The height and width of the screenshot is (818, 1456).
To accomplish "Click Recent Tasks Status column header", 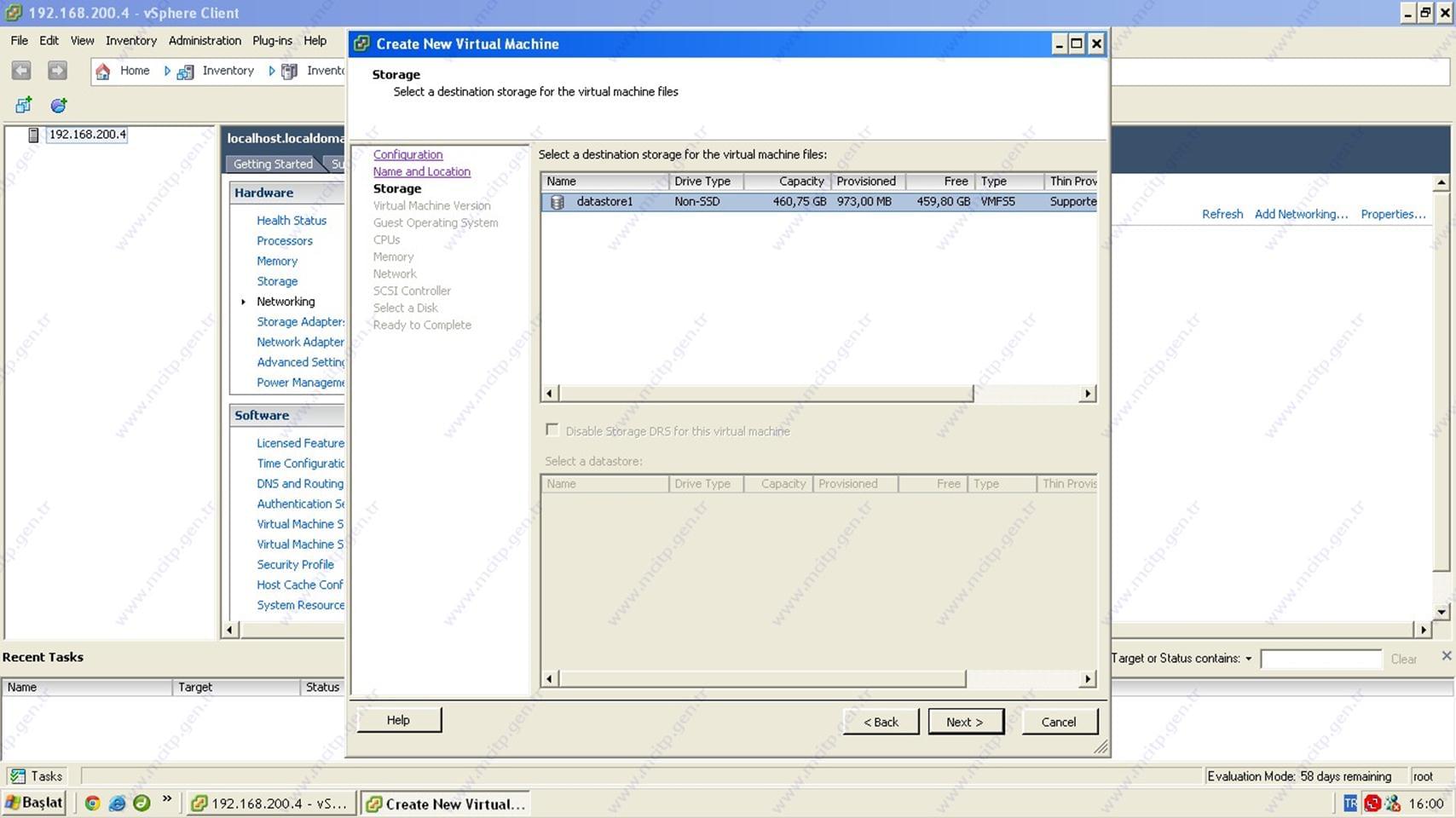I will tap(322, 687).
